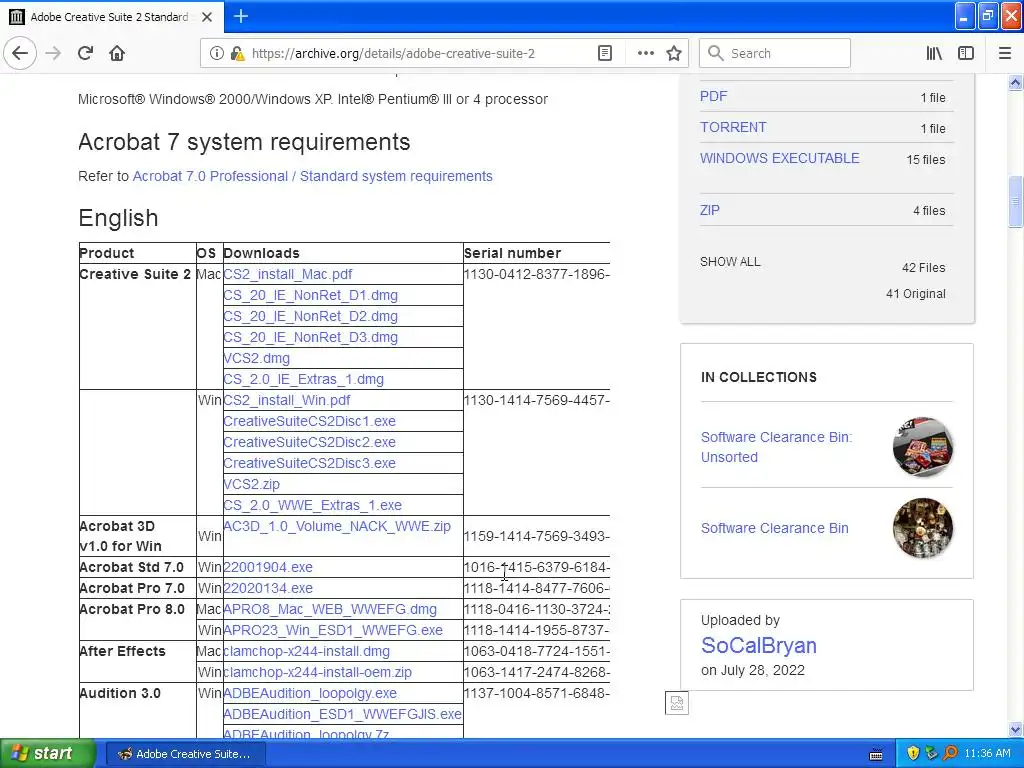Download clamchop-x244-install-oem.zip
Viewport: 1024px width, 768px height.
[x=318, y=672]
